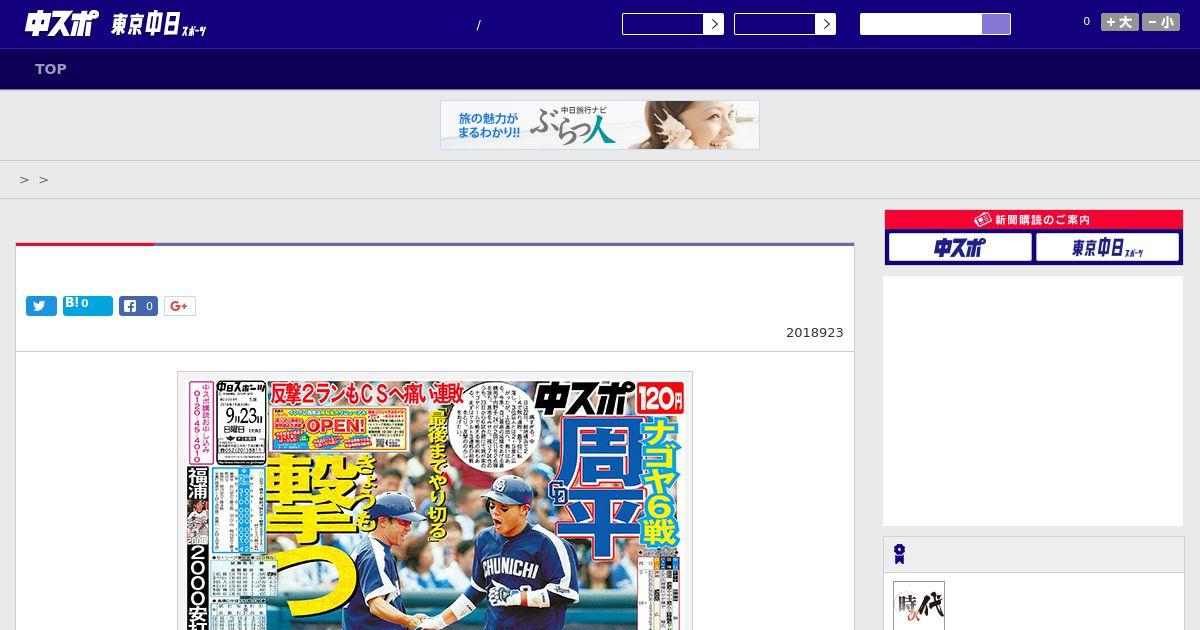This screenshot has height=630, width=1200.
Task: Share article via Google+ icon
Action: (x=180, y=306)
